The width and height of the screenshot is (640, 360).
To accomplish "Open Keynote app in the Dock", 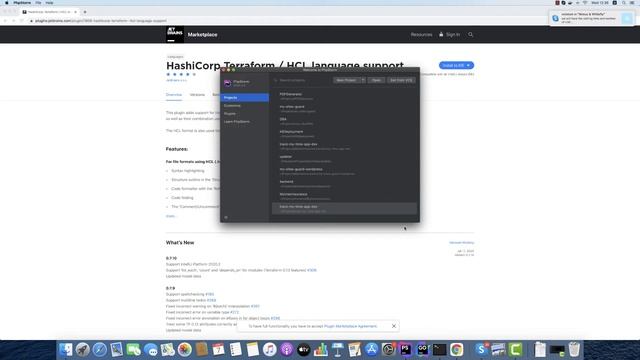I will click(338, 349).
